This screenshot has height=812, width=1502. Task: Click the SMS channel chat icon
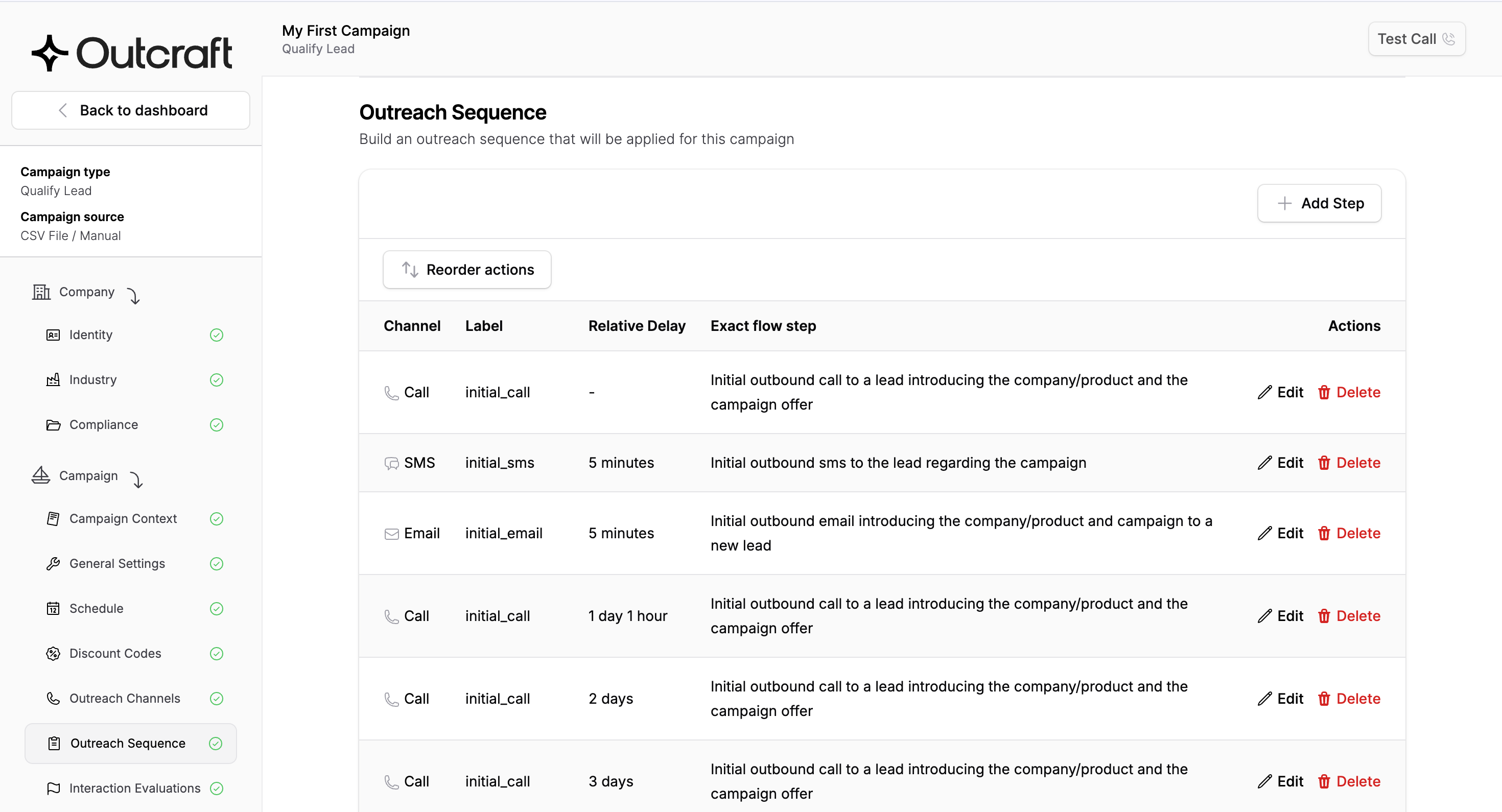point(392,463)
